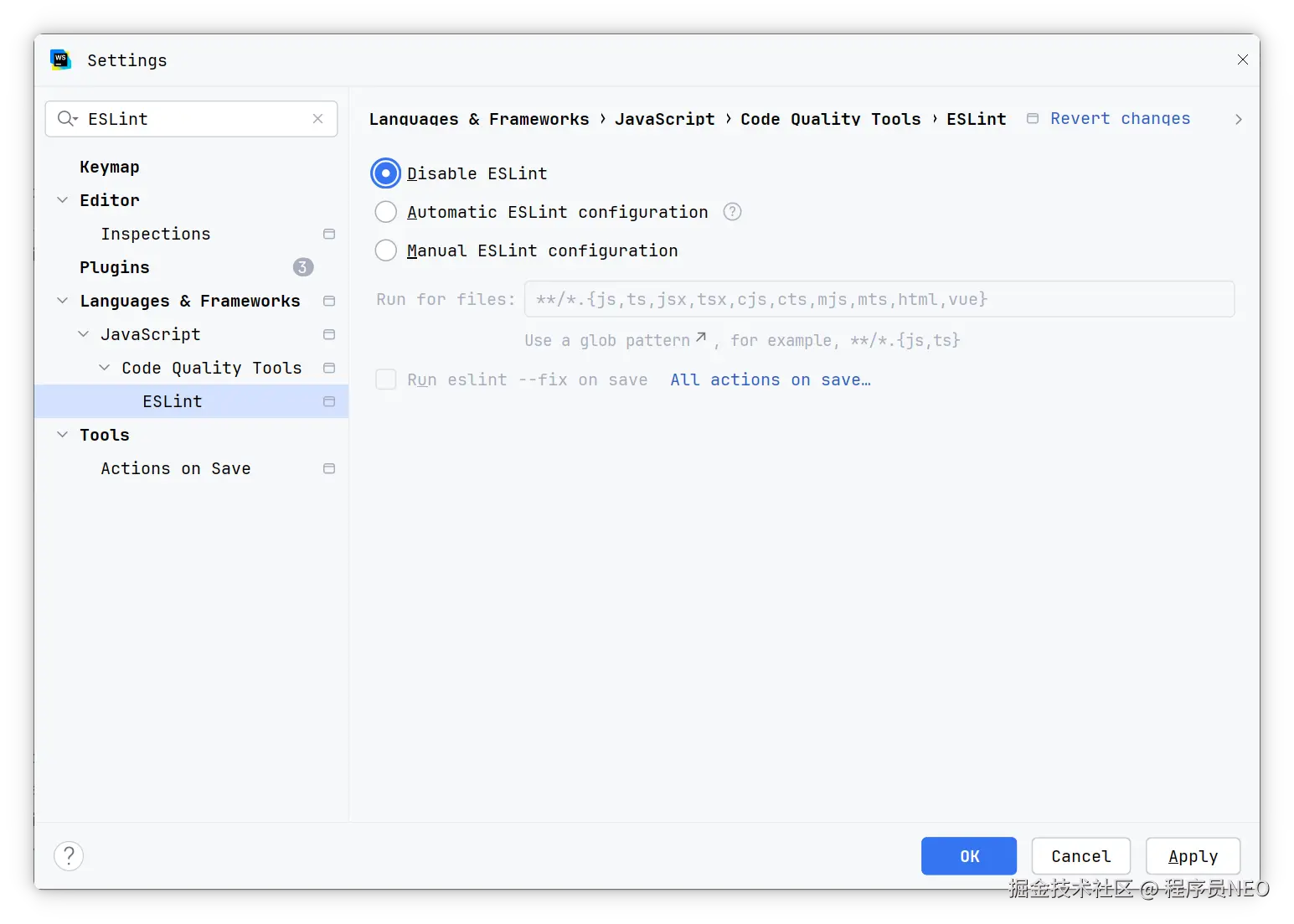Viewport: 1294px width, 924px height.
Task: Click the Plugins badge showing 3
Action: (303, 267)
